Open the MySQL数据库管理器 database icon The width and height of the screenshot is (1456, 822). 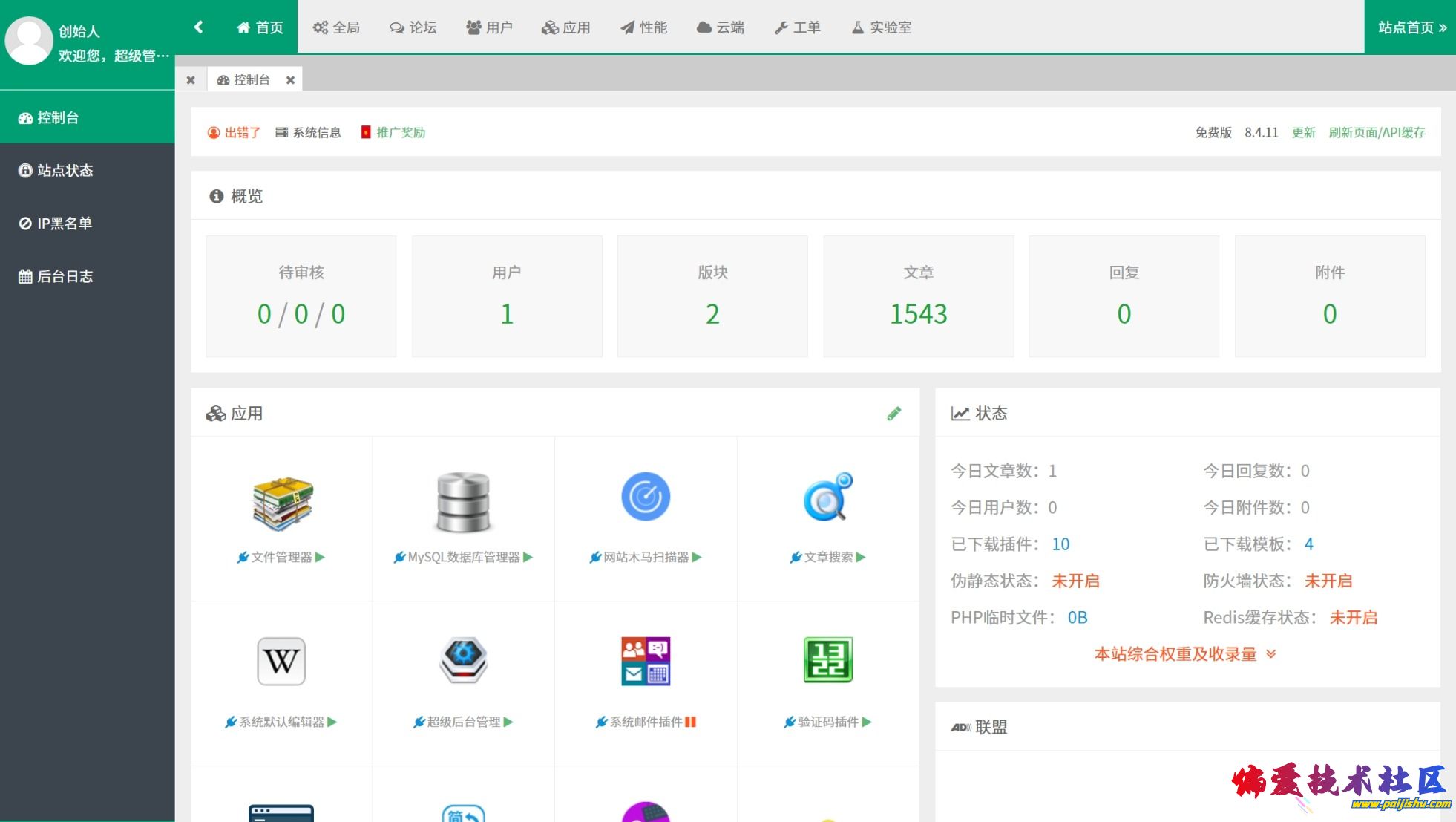point(463,503)
